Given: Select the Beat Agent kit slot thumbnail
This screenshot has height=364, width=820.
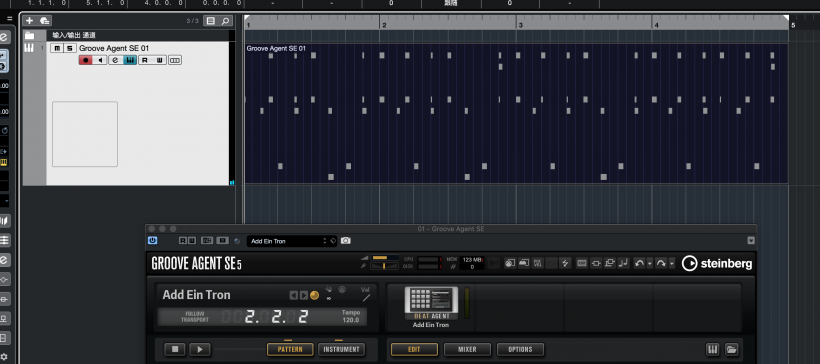Looking at the screenshot, I should [431, 303].
